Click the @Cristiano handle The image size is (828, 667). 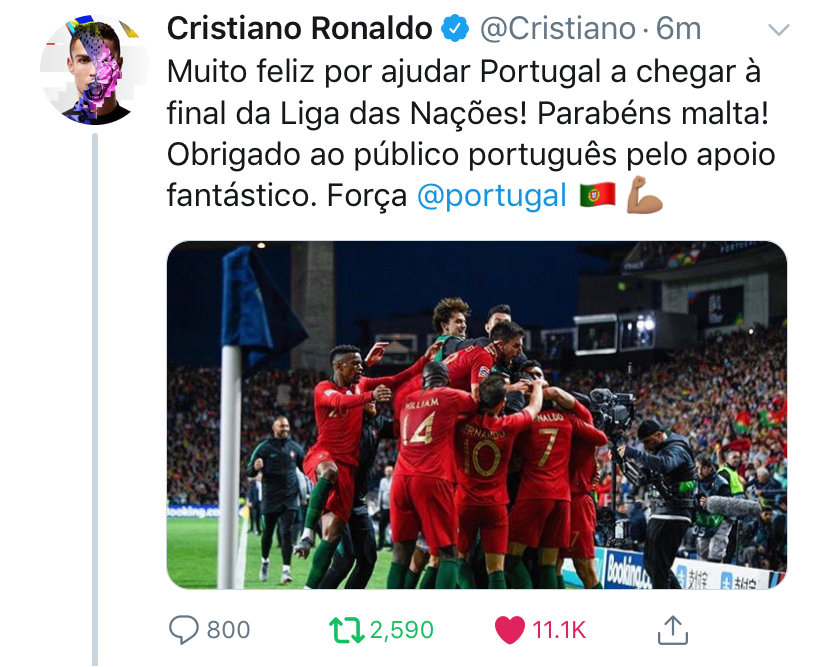click(557, 29)
